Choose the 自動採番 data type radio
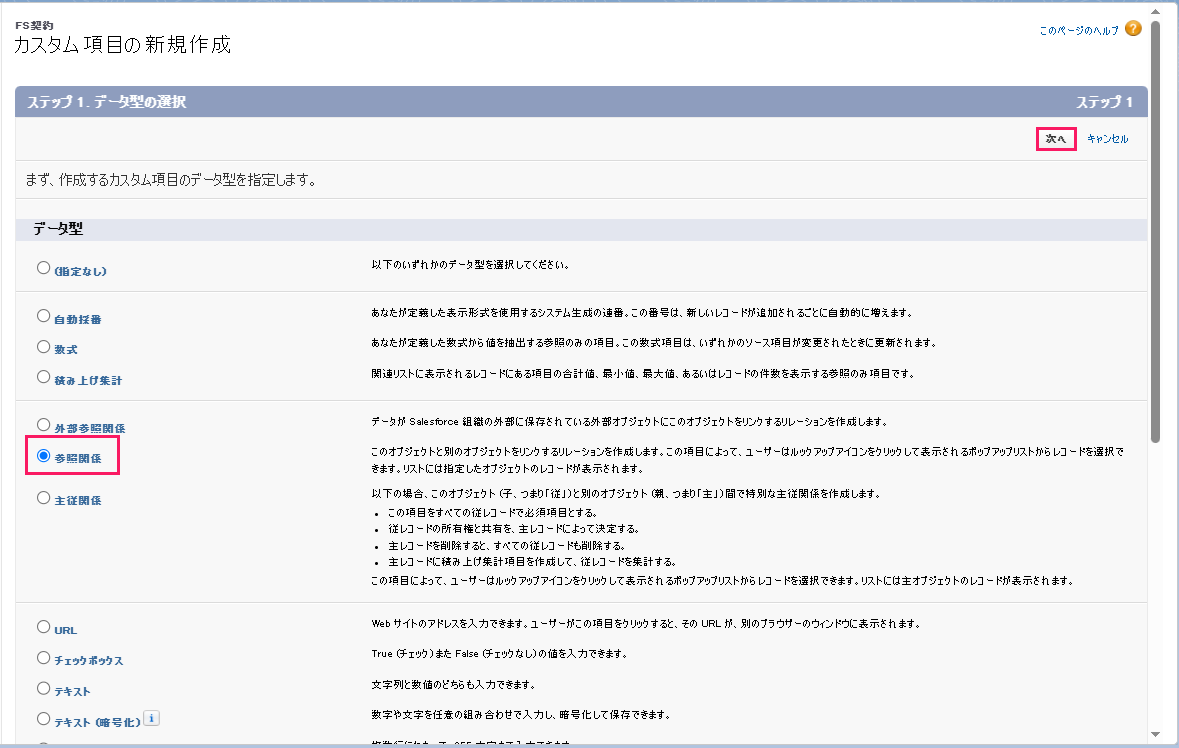 pyautogui.click(x=44, y=316)
